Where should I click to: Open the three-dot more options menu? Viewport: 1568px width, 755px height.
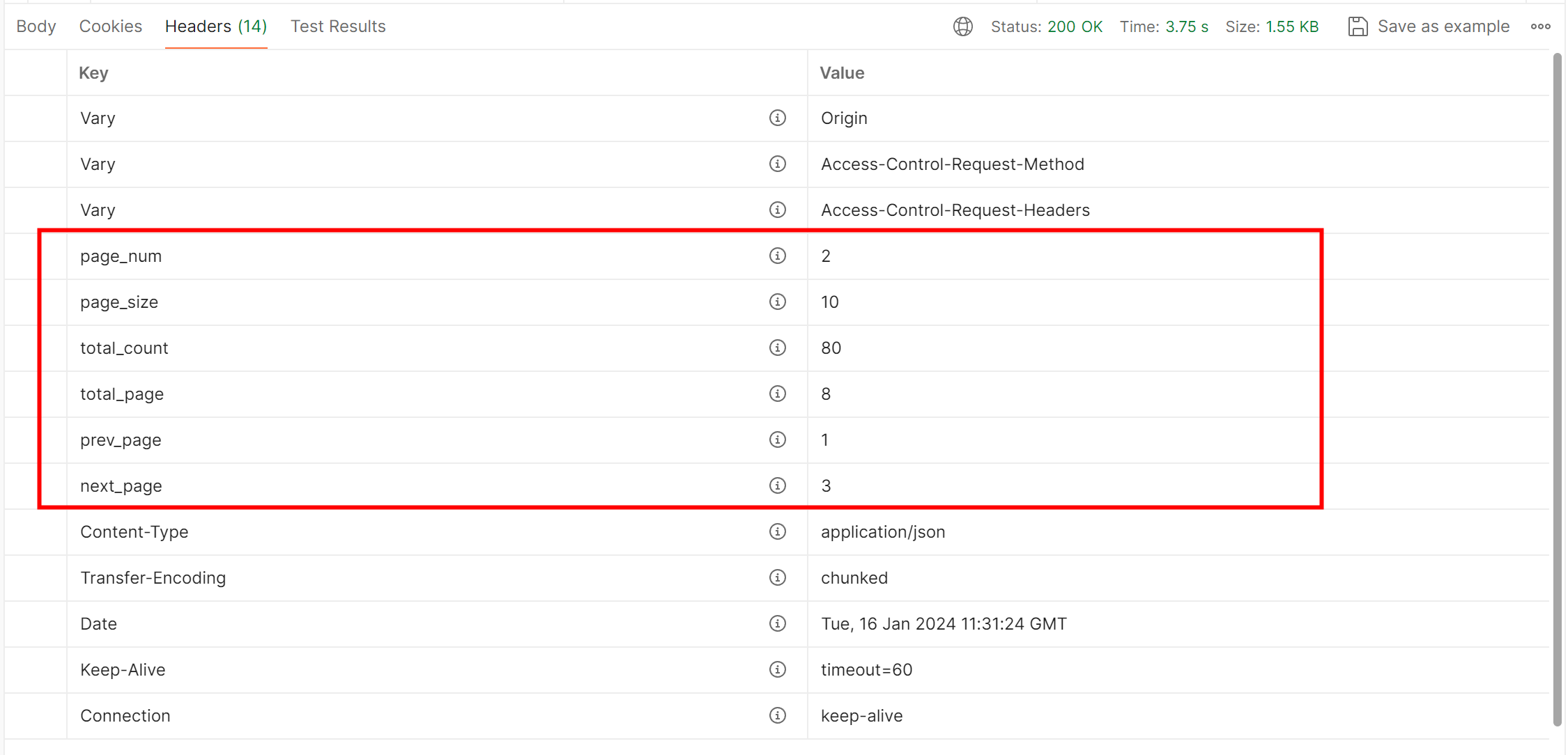click(1541, 26)
